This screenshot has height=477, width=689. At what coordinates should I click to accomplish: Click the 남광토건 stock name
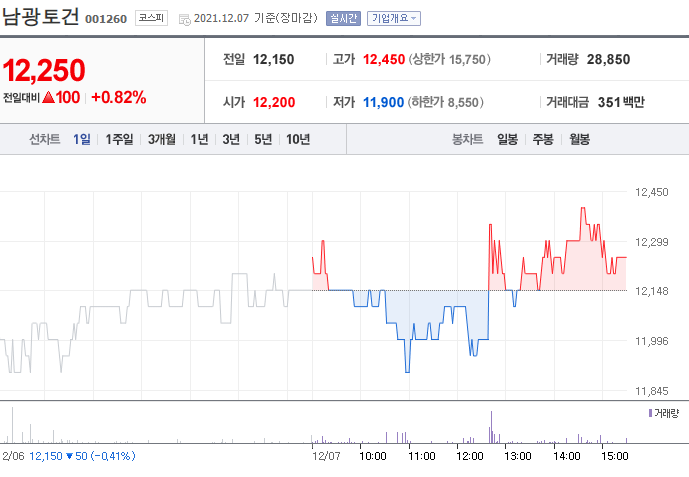coord(40,17)
